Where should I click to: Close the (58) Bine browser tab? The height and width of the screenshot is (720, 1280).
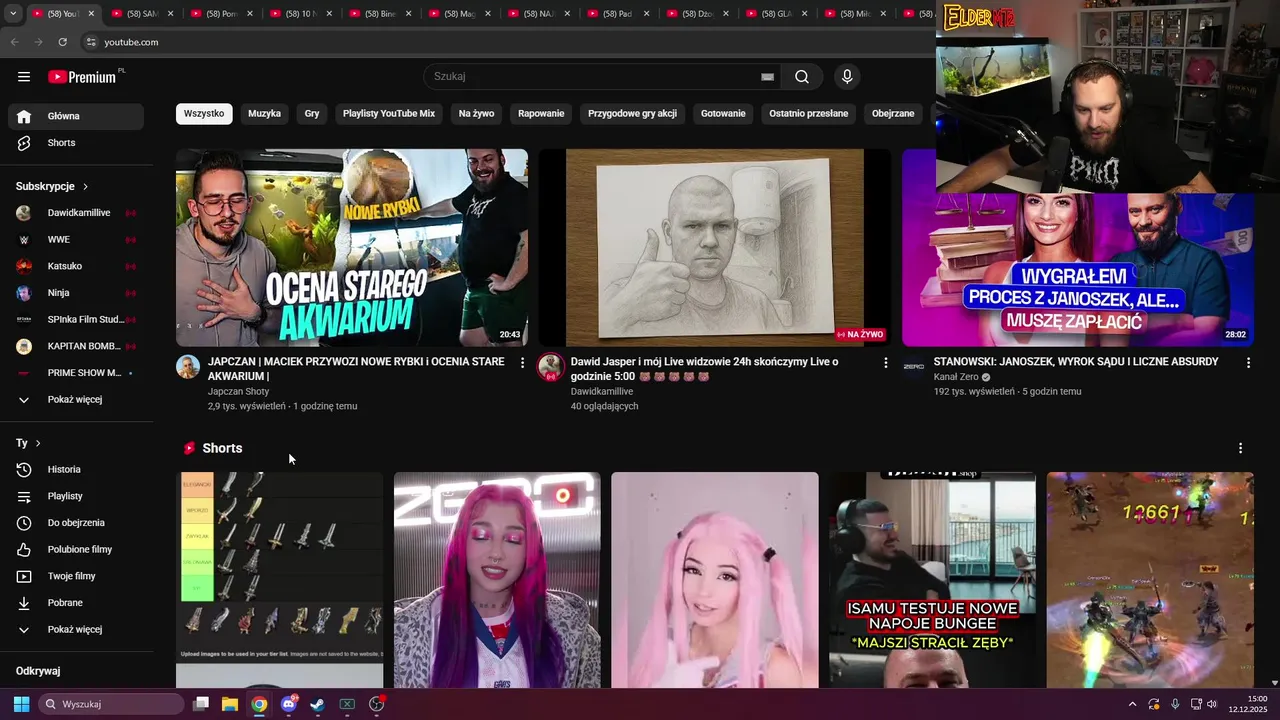point(408,14)
